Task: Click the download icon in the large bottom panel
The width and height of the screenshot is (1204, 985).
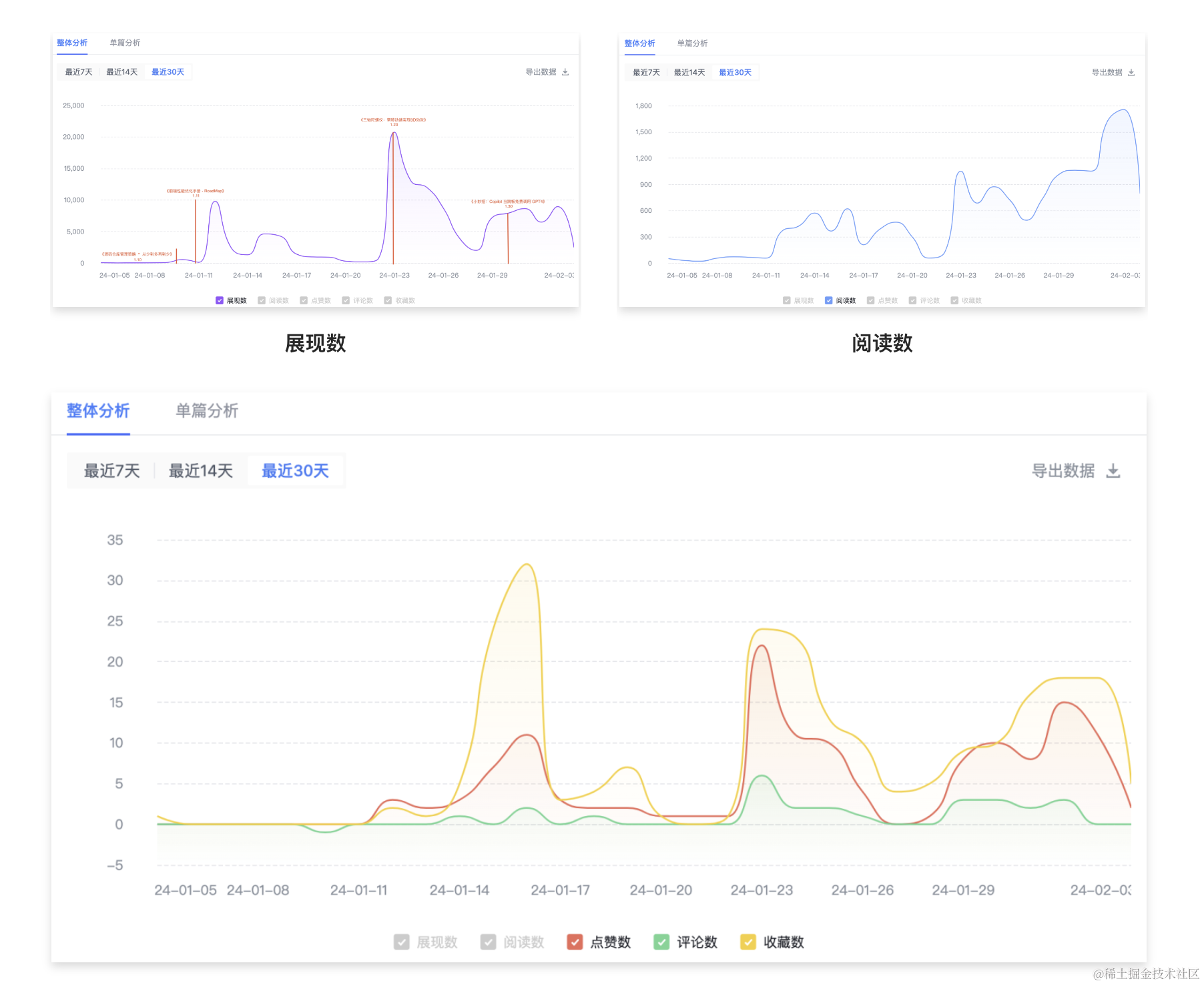Action: 1113,471
